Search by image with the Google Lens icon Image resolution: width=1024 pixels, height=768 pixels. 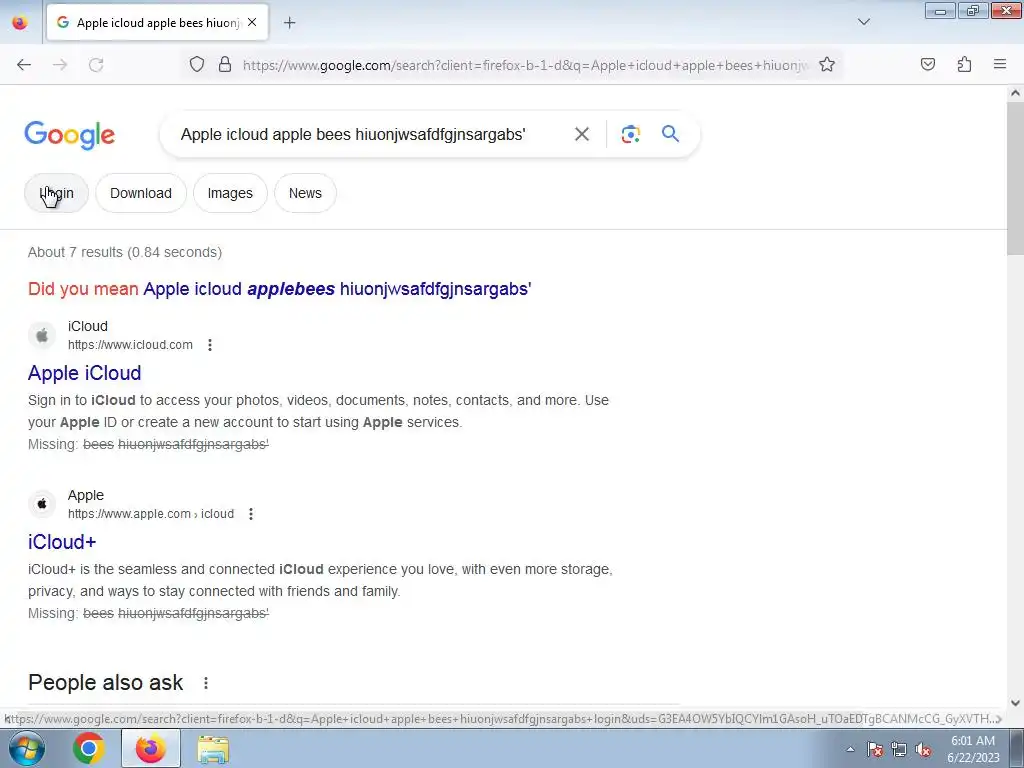coord(630,134)
